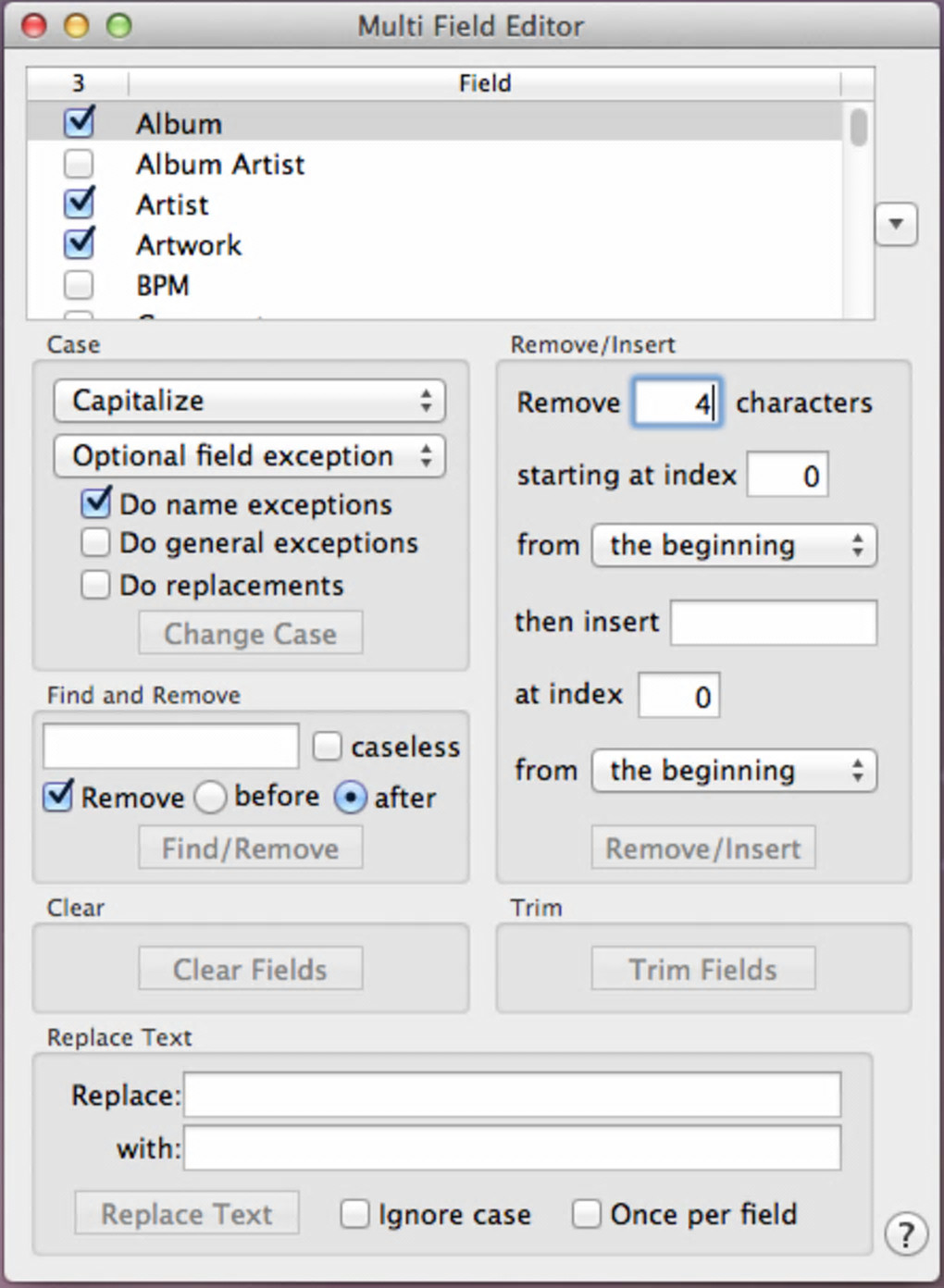This screenshot has height=1288, width=944.
Task: Click the help question mark button
Action: [x=905, y=1234]
